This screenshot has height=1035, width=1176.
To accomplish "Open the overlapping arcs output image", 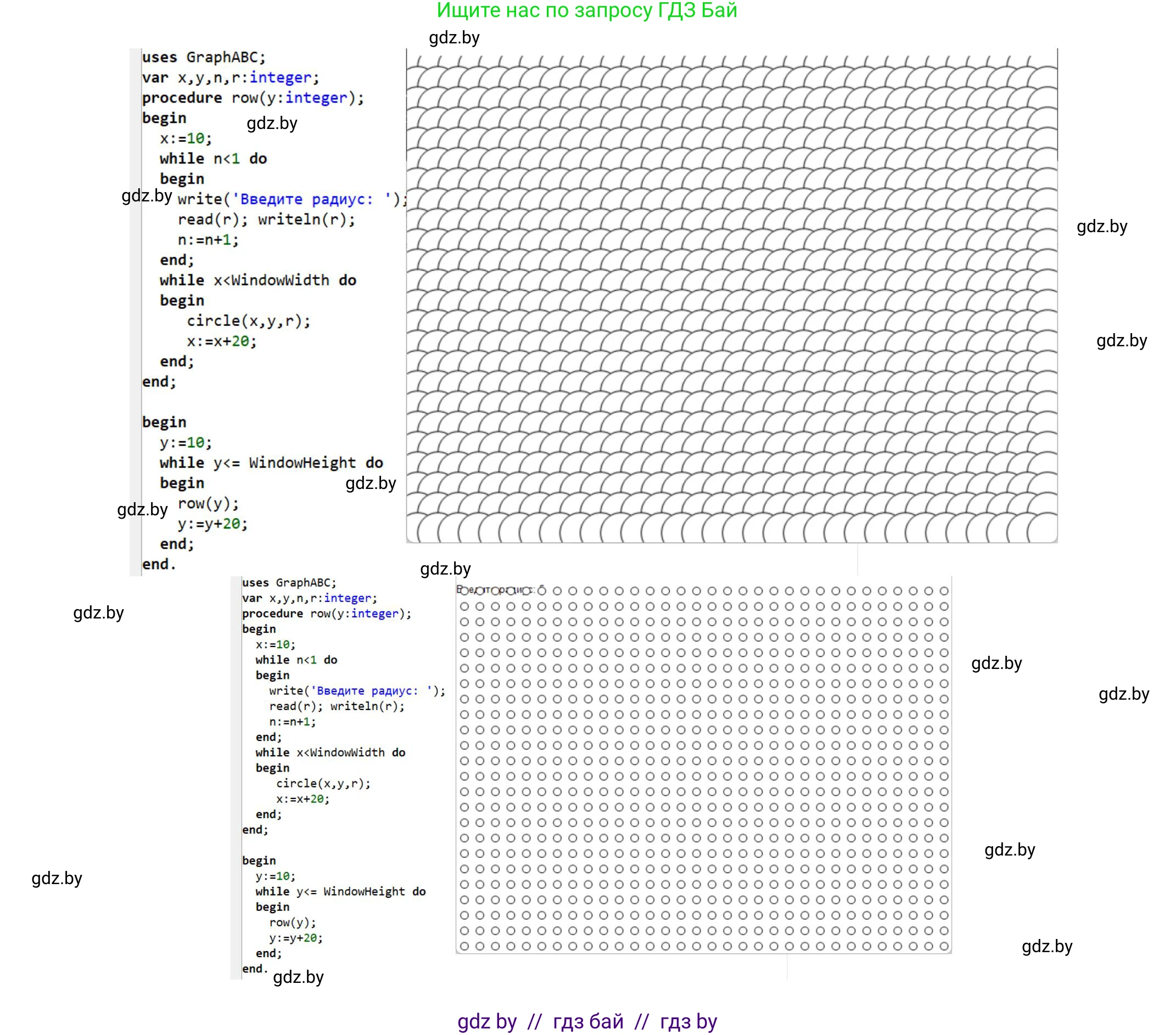I will tap(731, 296).
